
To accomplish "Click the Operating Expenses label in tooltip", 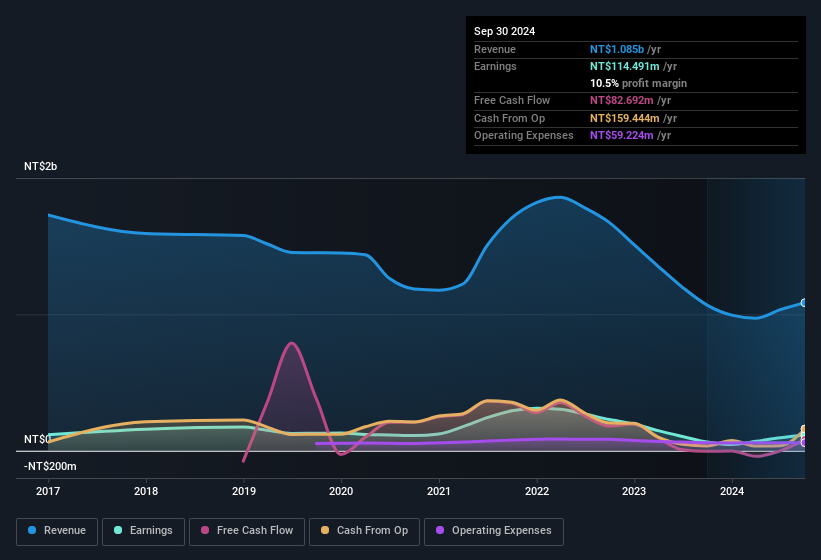I will [x=524, y=136].
